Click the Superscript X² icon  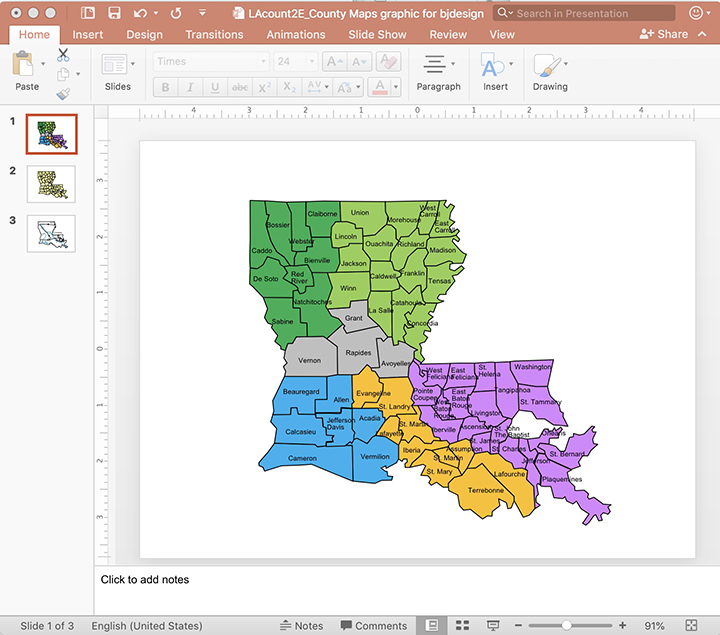pyautogui.click(x=264, y=87)
